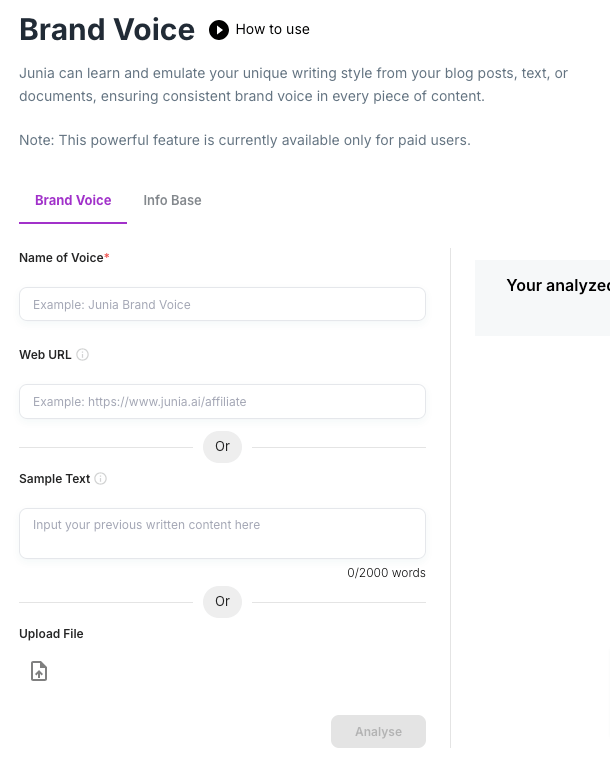Click the play icon beside How to use
Image resolution: width=610 pixels, height=764 pixels.
tap(219, 30)
